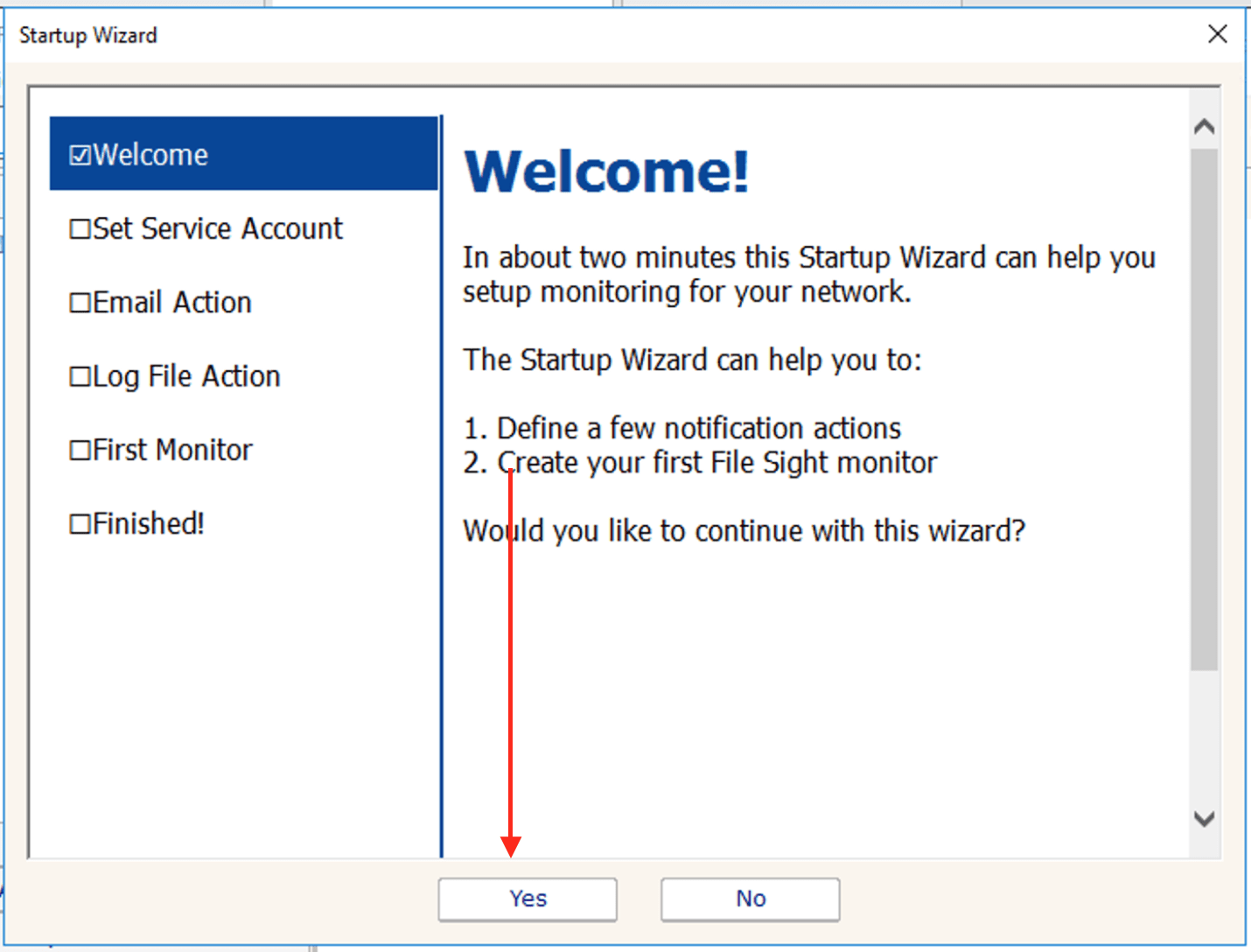The height and width of the screenshot is (952, 1251).
Task: Click the scroll down arrow
Action: [x=1205, y=819]
